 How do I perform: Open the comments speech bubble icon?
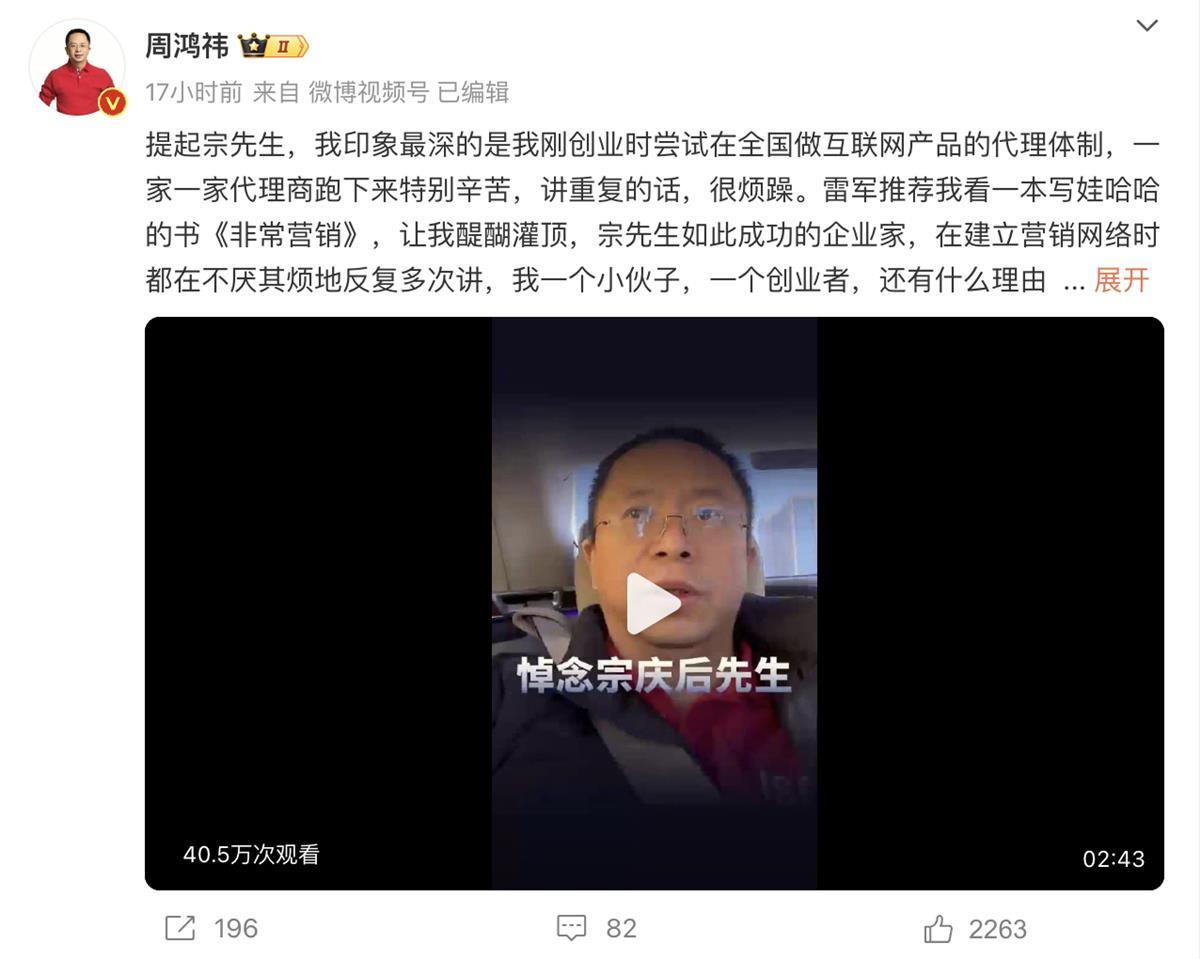coord(571,929)
